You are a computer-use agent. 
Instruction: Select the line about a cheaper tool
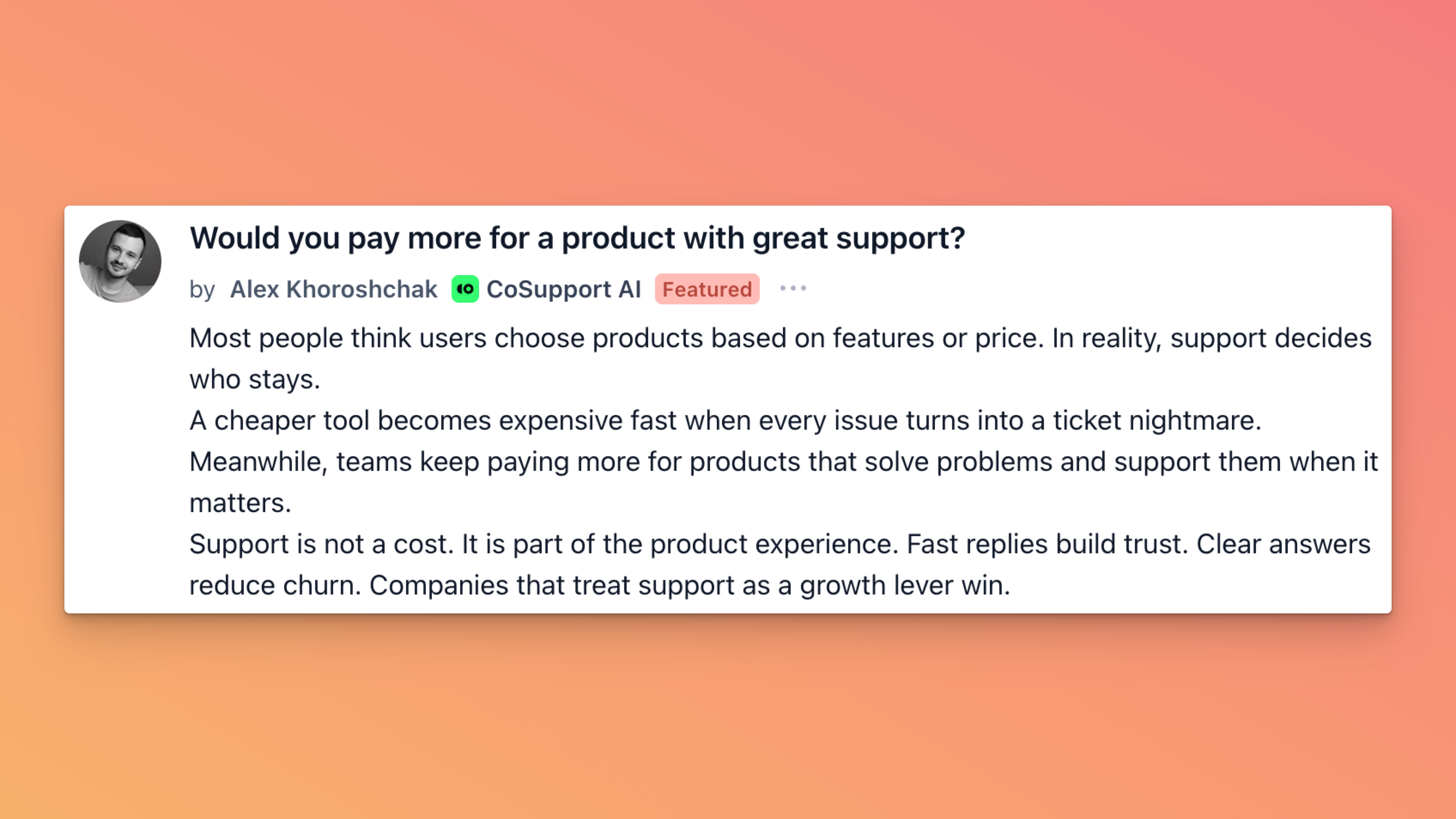click(725, 421)
